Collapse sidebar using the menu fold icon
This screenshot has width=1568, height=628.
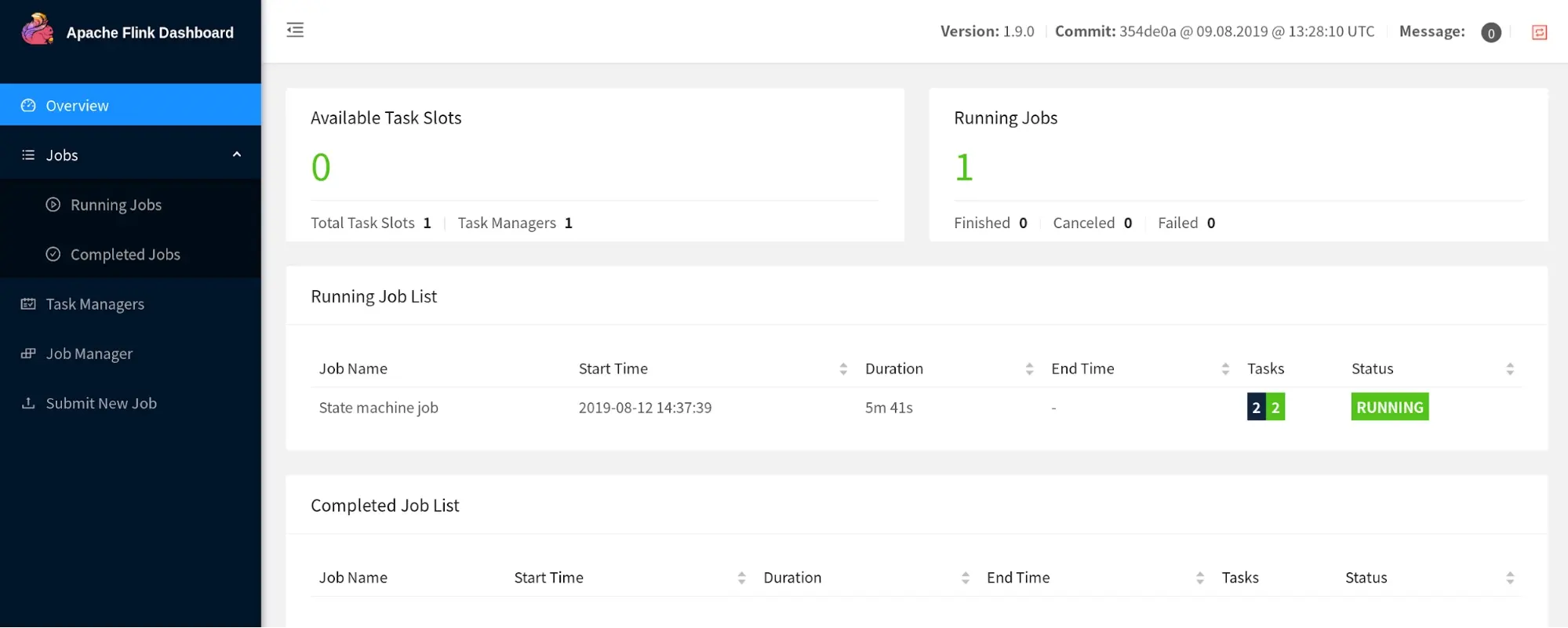tap(295, 31)
